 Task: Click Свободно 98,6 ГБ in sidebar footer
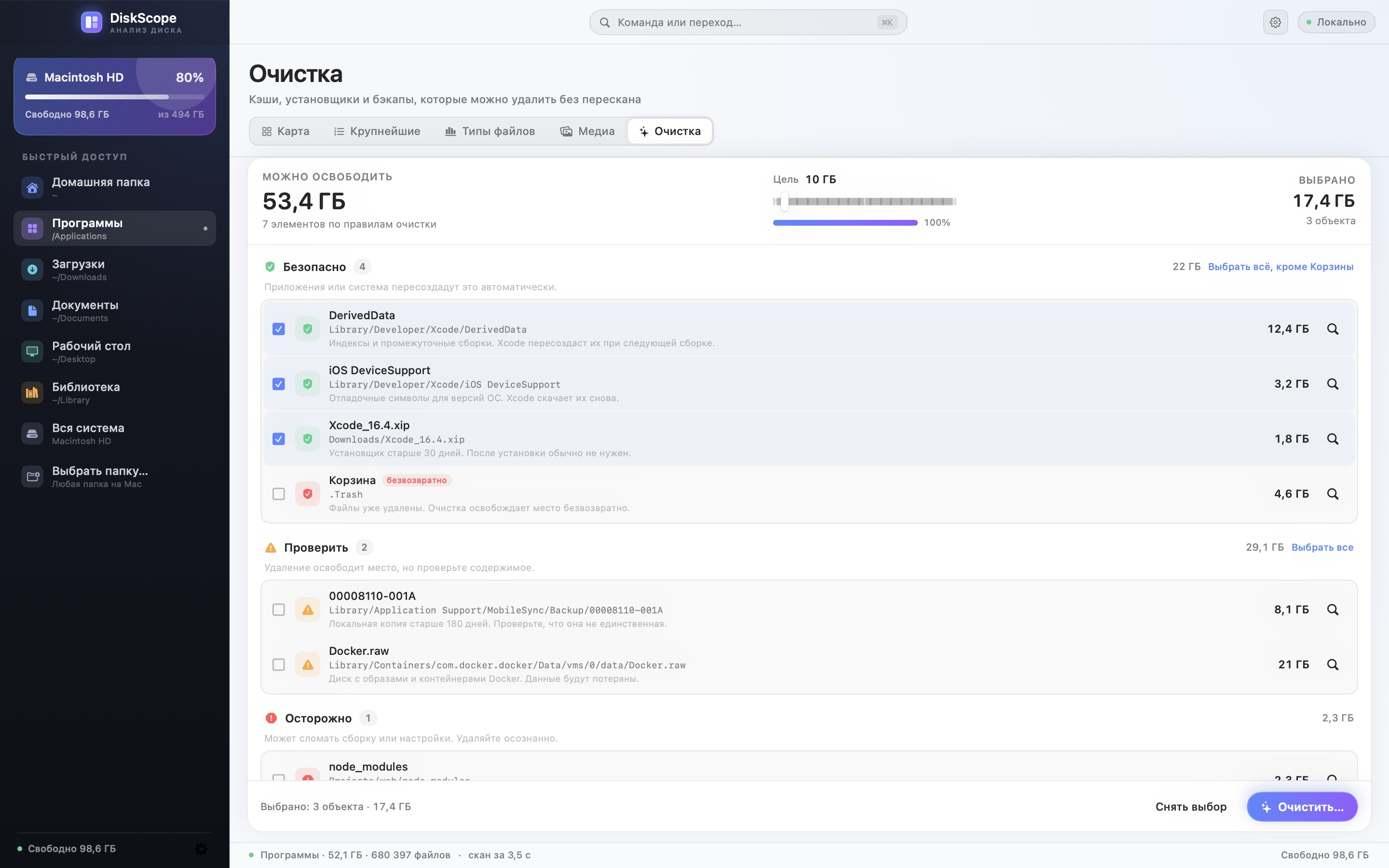(x=72, y=849)
